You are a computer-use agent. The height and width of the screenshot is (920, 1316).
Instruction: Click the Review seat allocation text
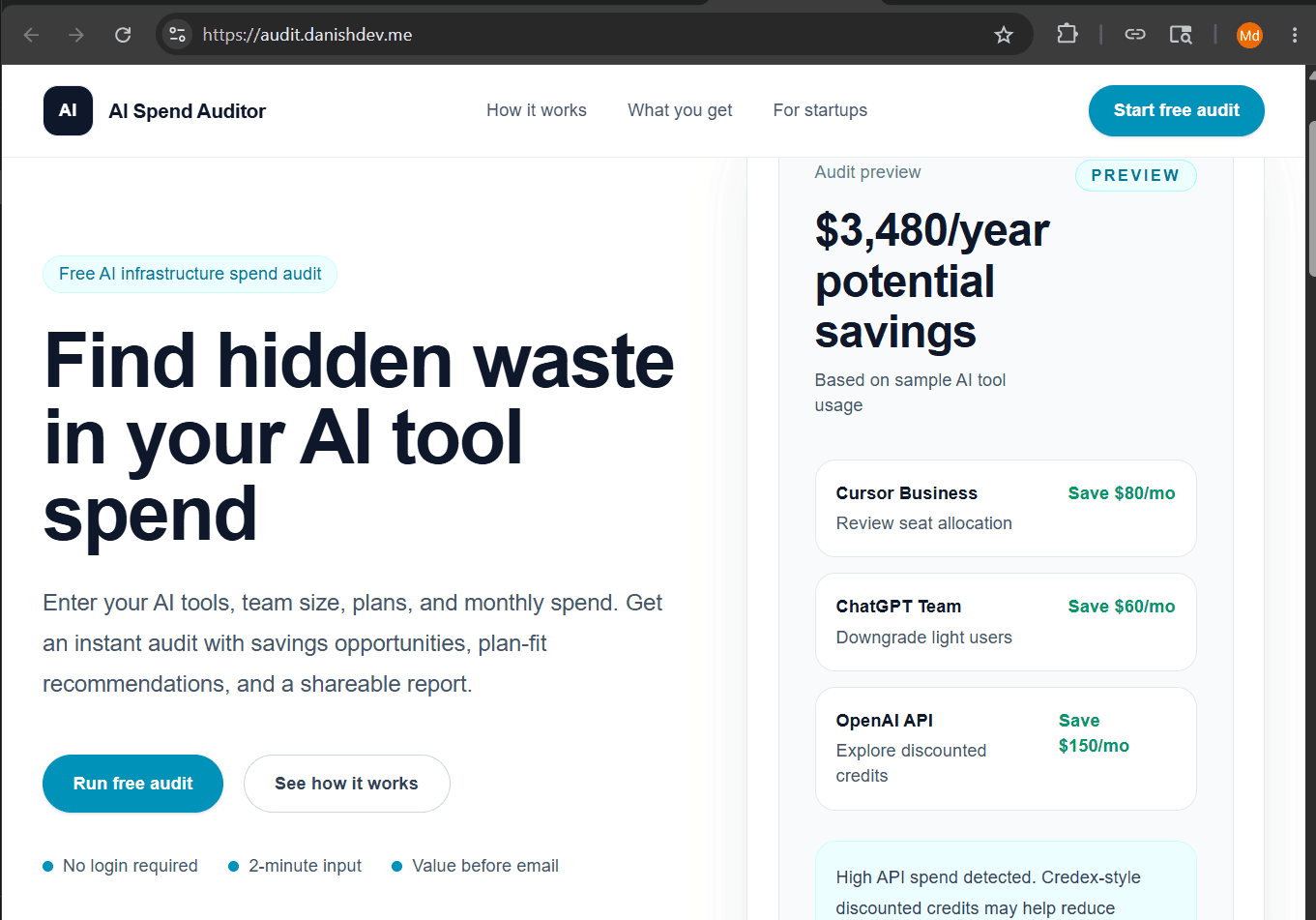tap(923, 523)
